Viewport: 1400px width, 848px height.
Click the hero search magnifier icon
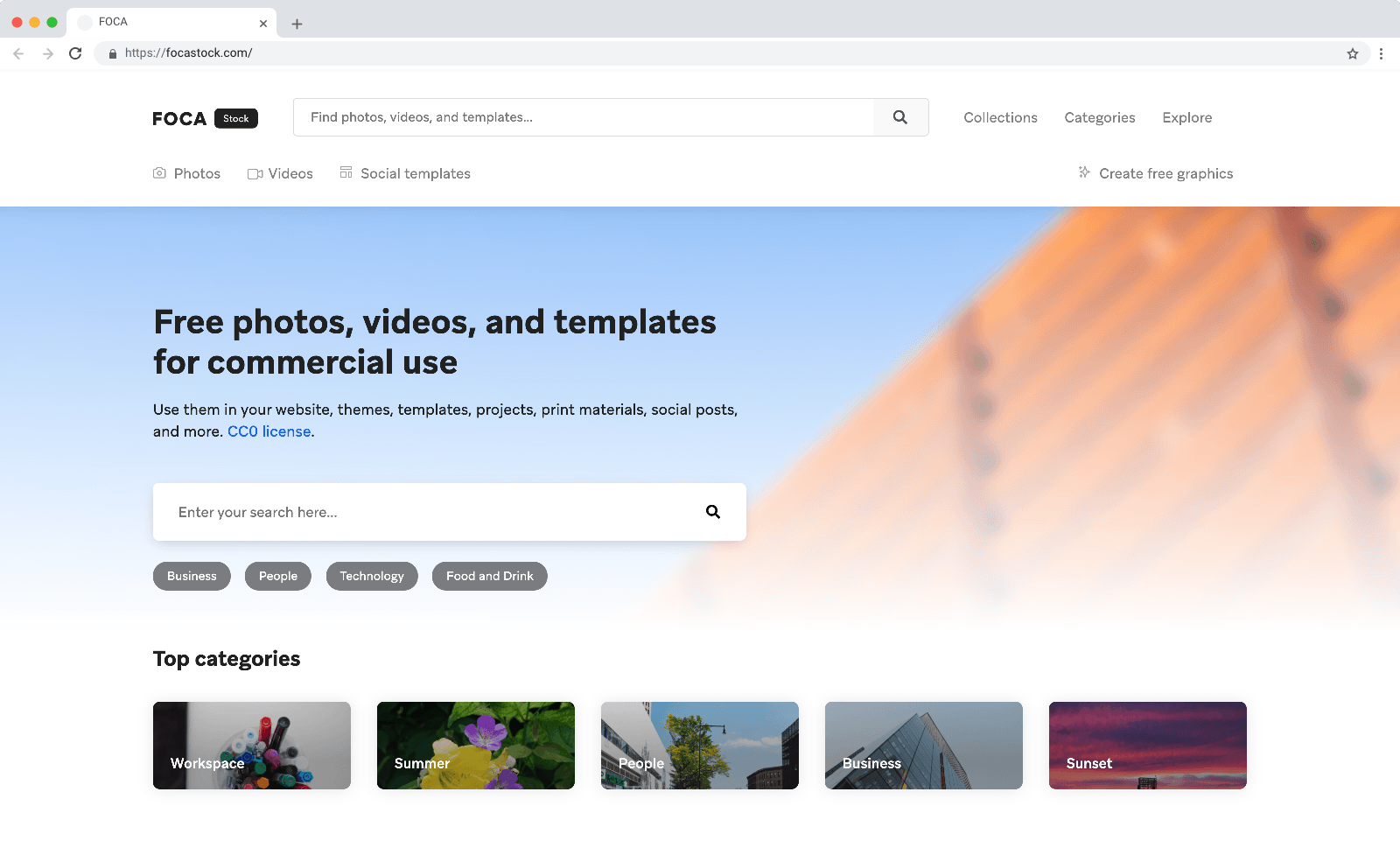[713, 512]
